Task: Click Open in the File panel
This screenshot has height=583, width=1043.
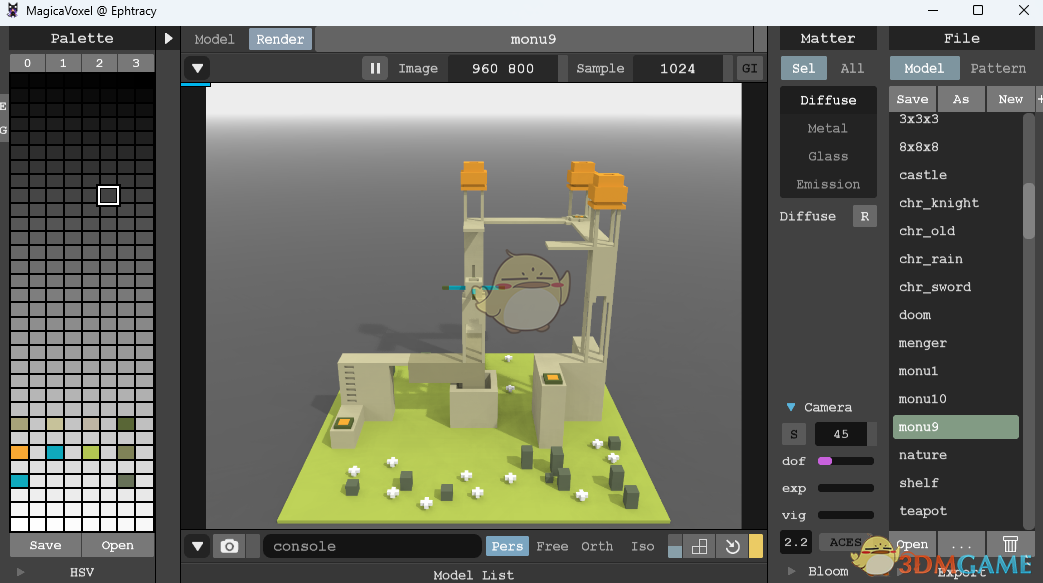Action: (911, 544)
